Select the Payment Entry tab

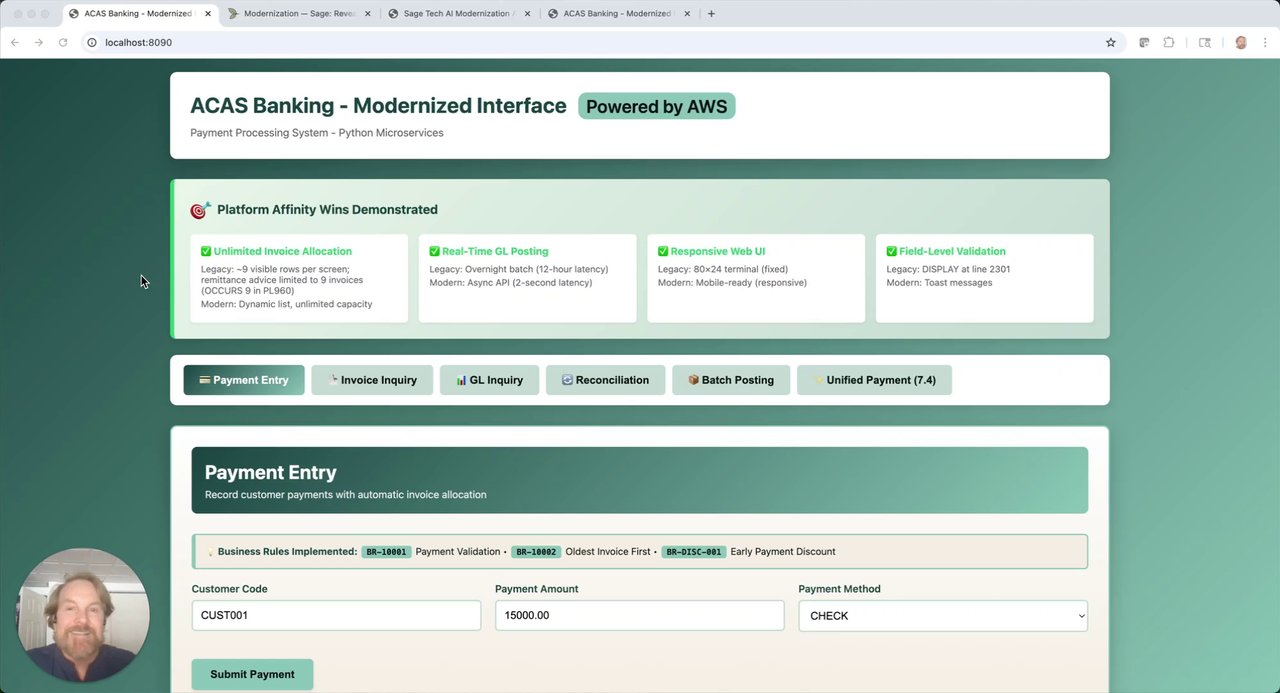click(x=244, y=380)
